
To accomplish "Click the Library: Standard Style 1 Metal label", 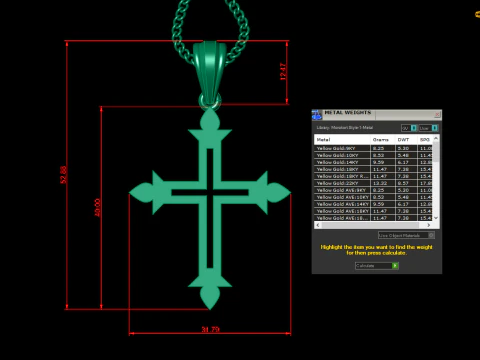I will click(345, 128).
